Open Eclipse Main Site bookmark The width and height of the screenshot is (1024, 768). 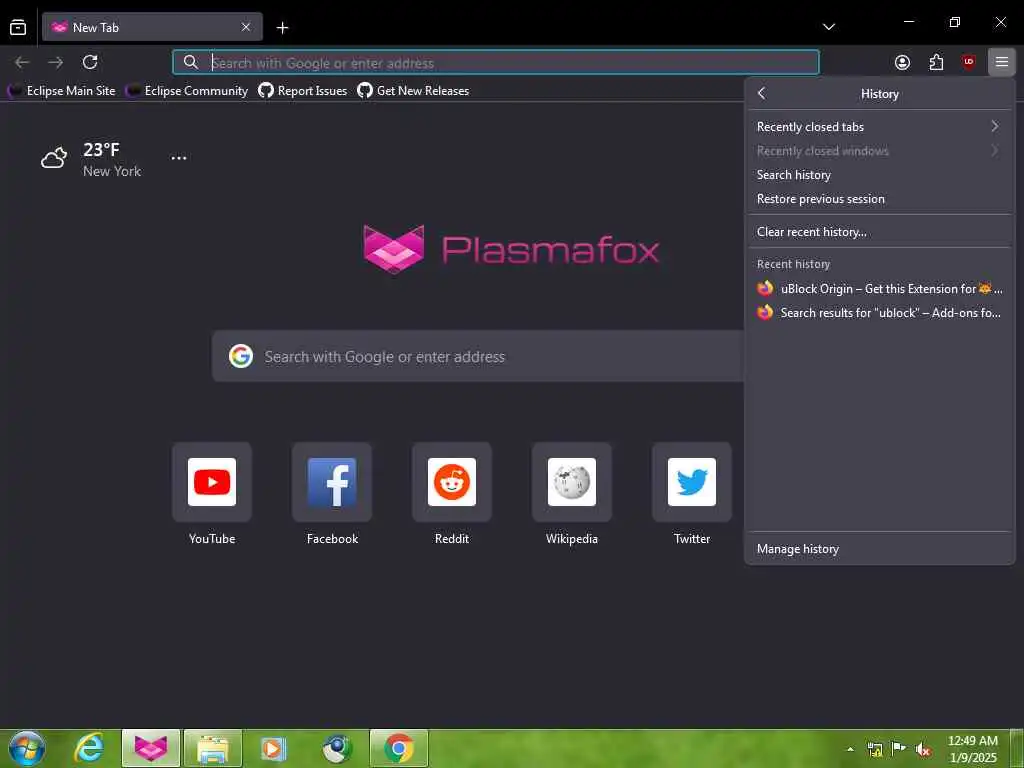click(x=63, y=91)
